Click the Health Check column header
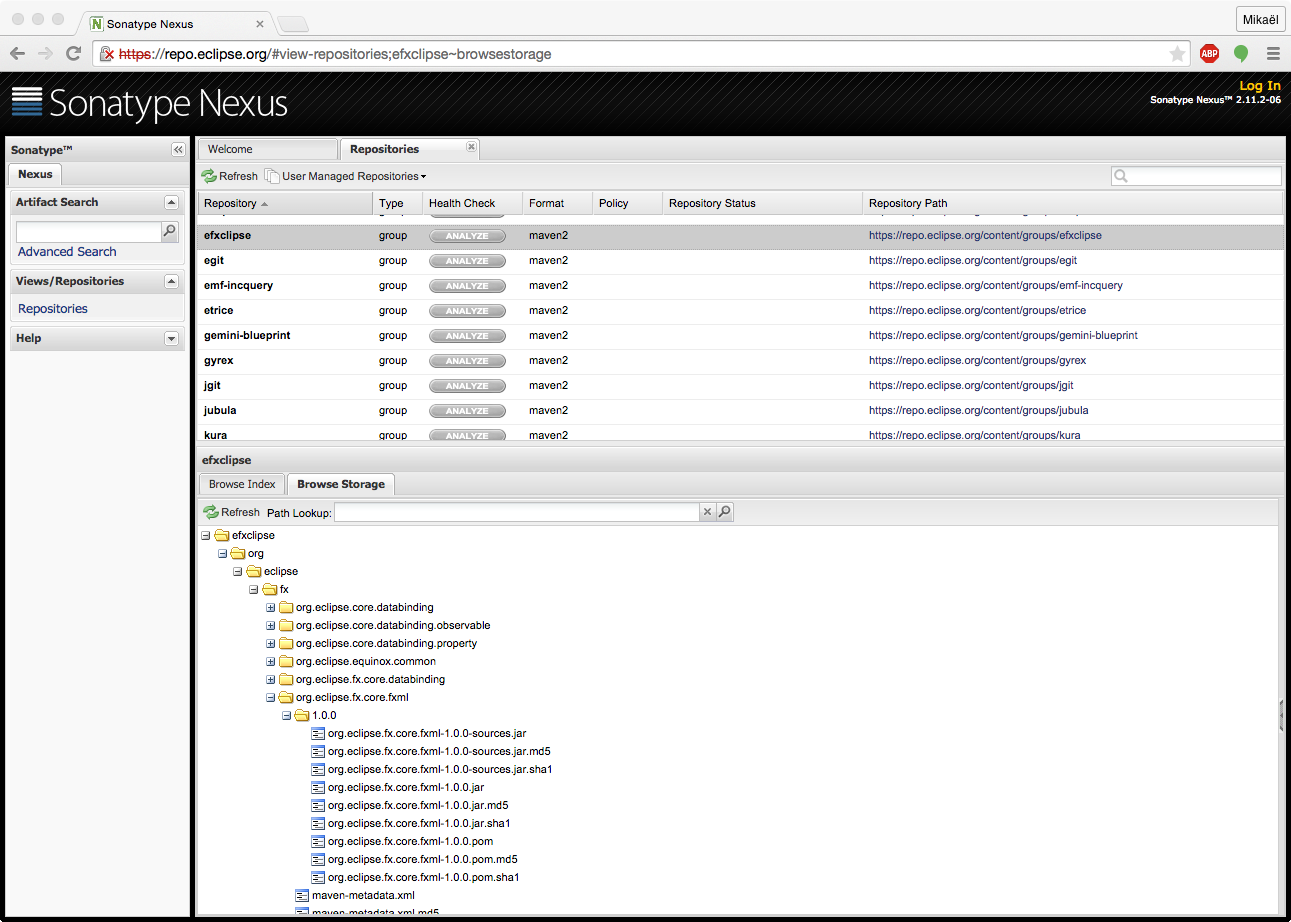This screenshot has height=922, width=1291. click(472, 203)
